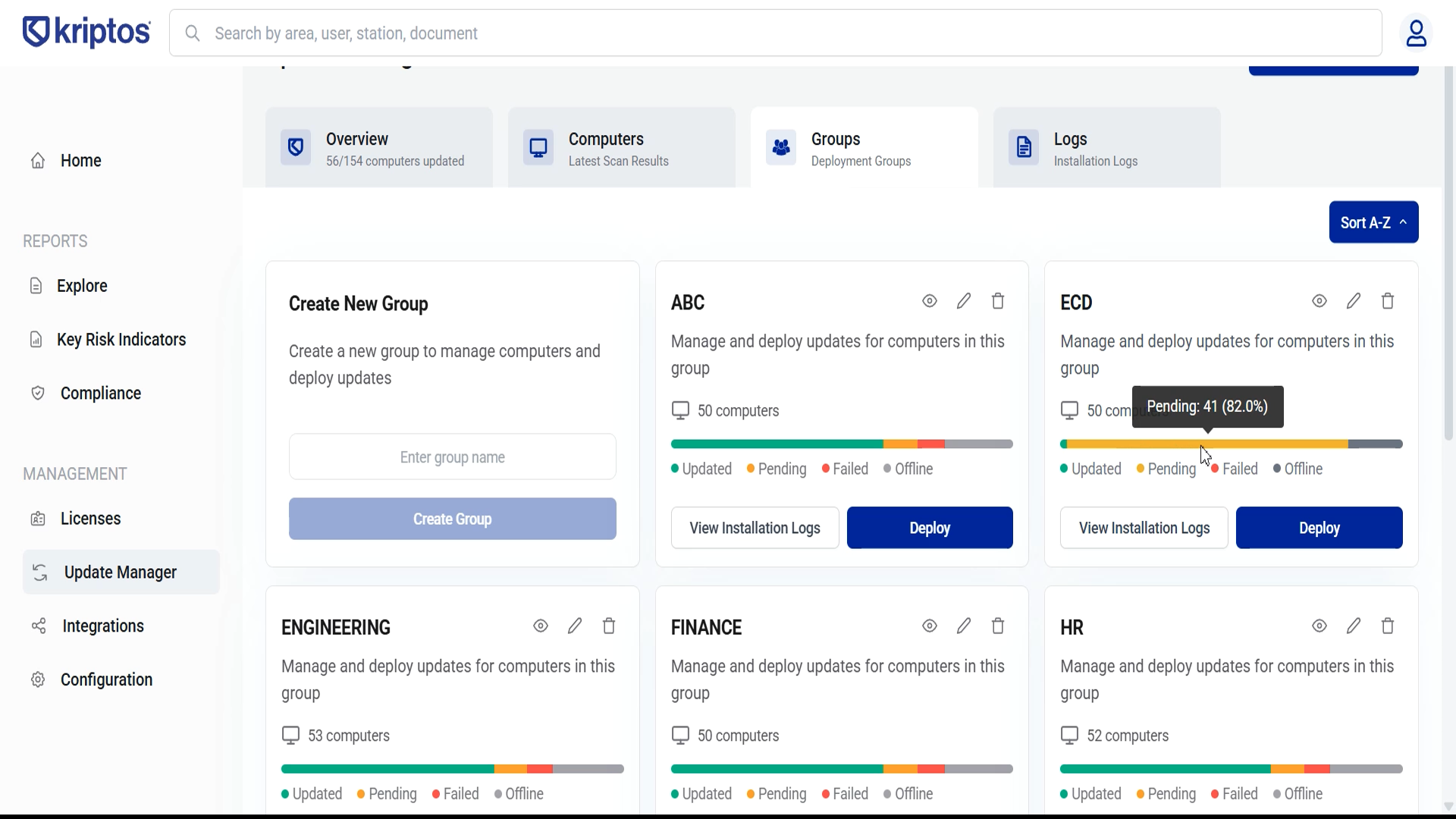Open the edit pencil icon for ABC group
Image resolution: width=1456 pixels, height=819 pixels.
(964, 301)
